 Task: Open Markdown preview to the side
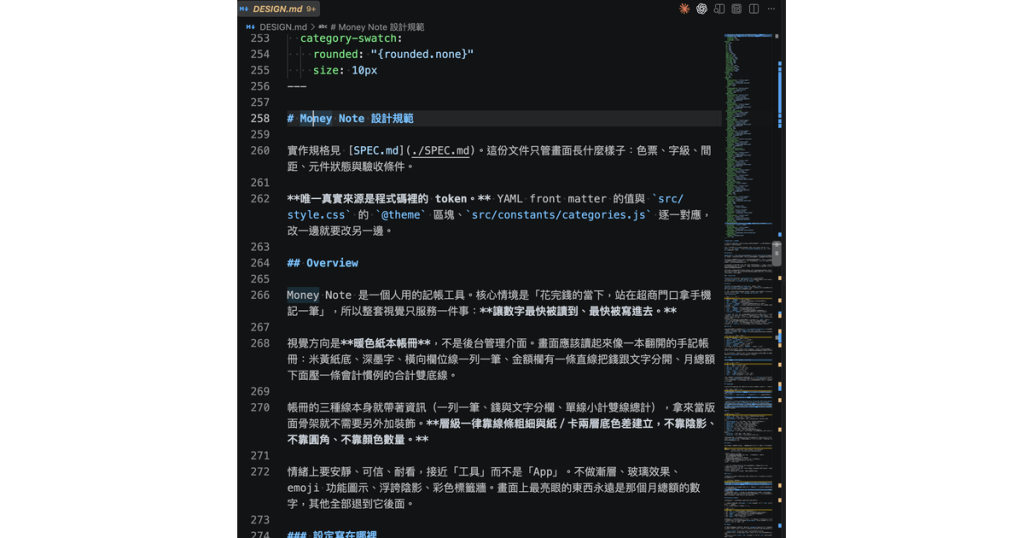(719, 8)
